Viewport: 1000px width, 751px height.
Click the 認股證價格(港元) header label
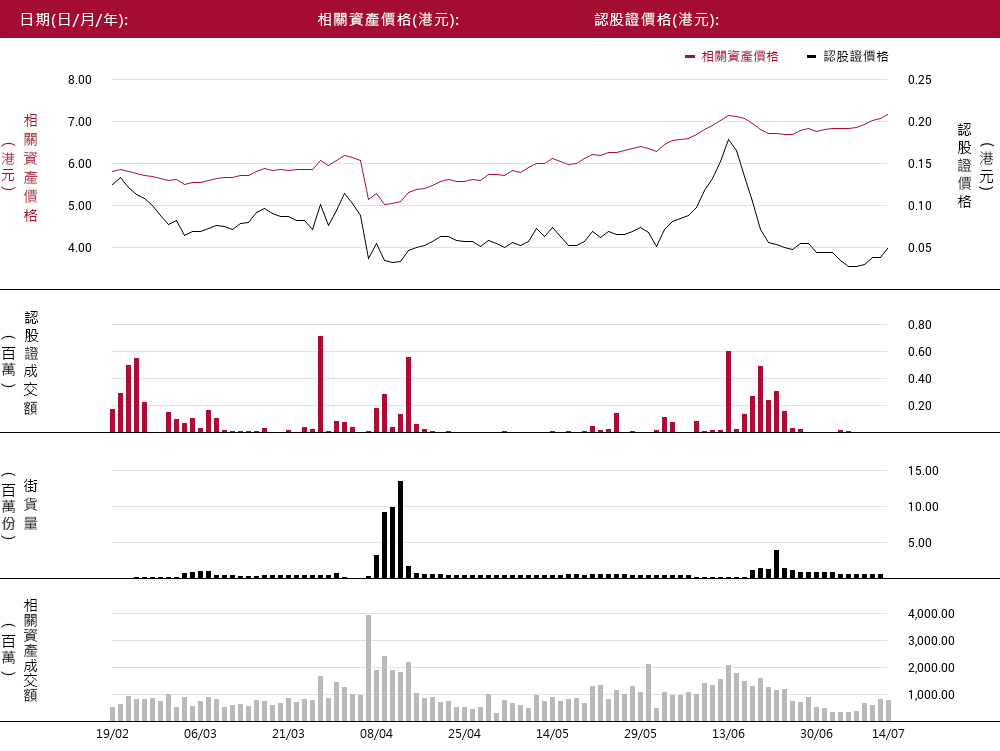(656, 20)
